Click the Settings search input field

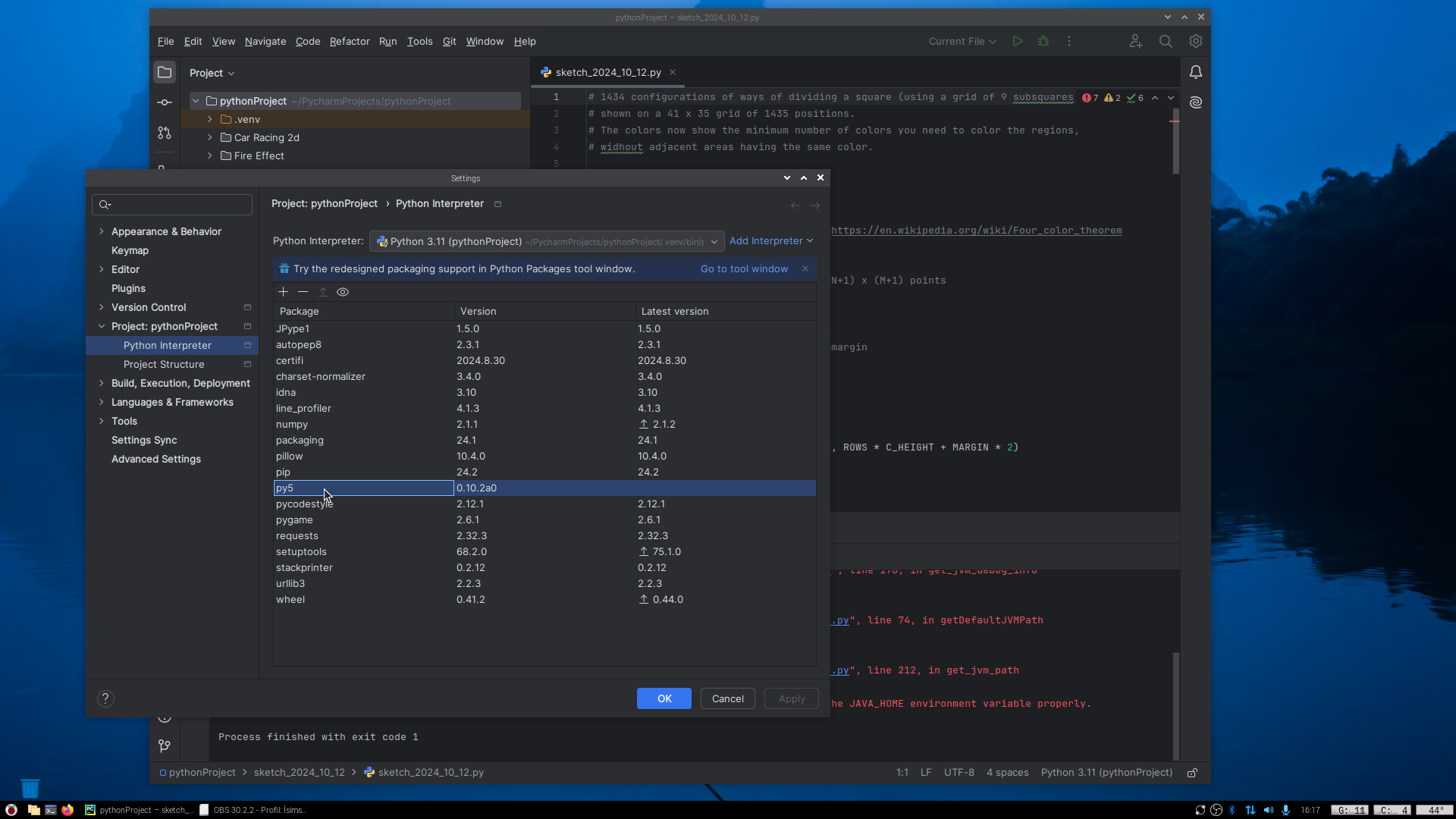click(172, 205)
